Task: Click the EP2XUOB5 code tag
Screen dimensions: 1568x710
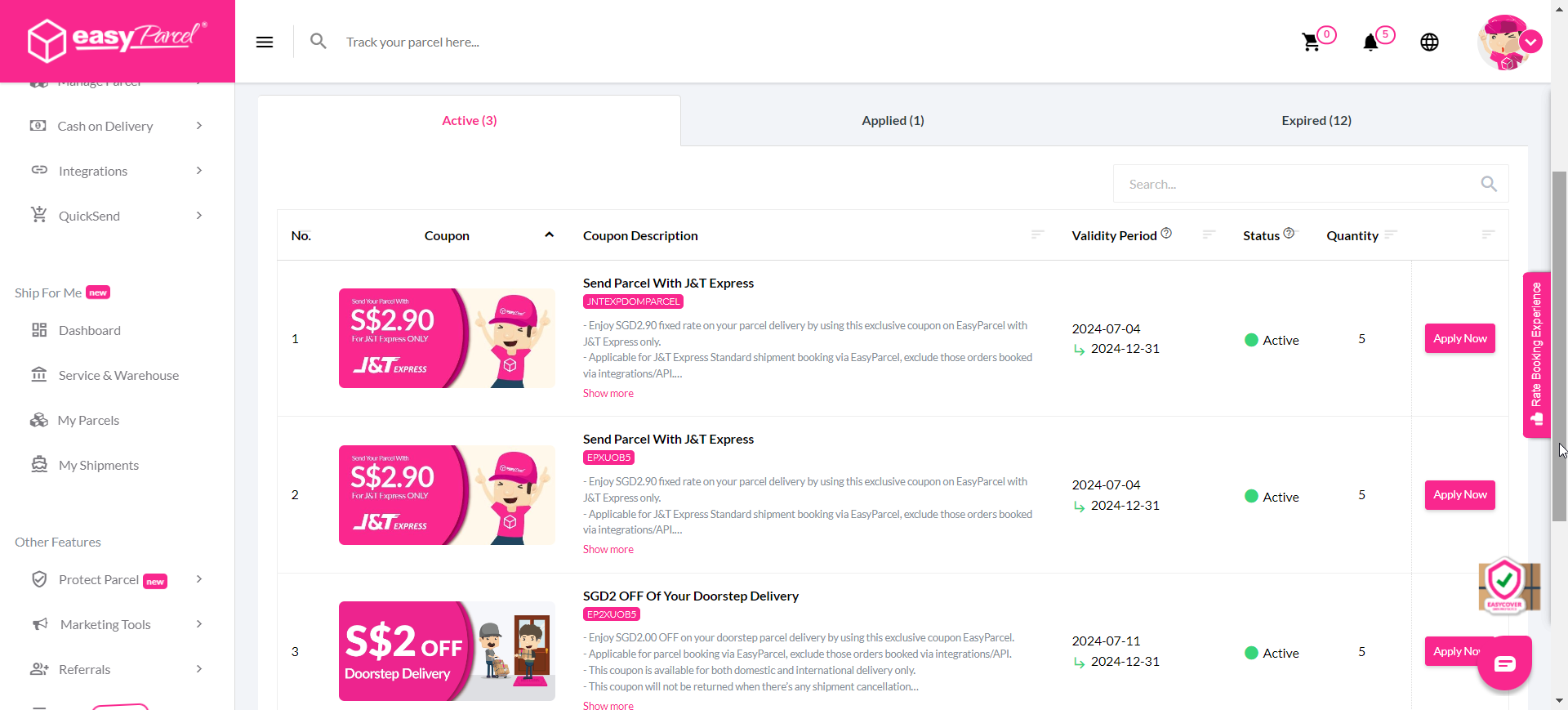Action: point(611,614)
